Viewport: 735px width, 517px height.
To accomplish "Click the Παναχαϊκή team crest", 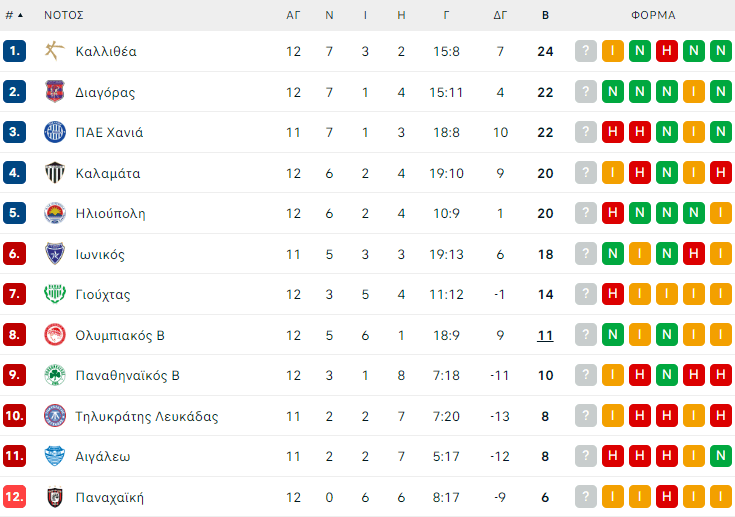I will (x=54, y=497).
